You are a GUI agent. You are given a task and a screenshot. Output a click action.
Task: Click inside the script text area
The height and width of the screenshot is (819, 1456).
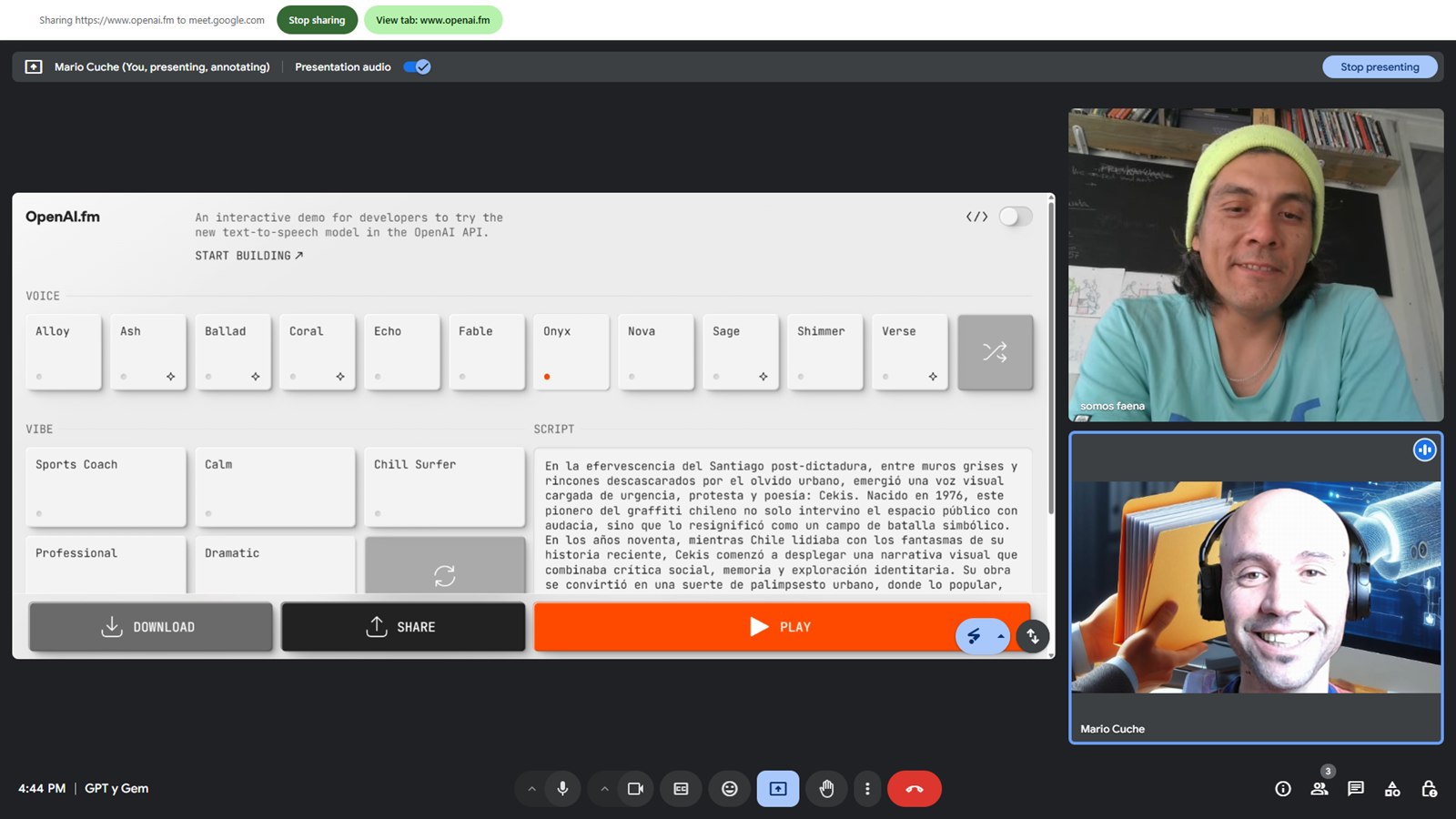783,521
